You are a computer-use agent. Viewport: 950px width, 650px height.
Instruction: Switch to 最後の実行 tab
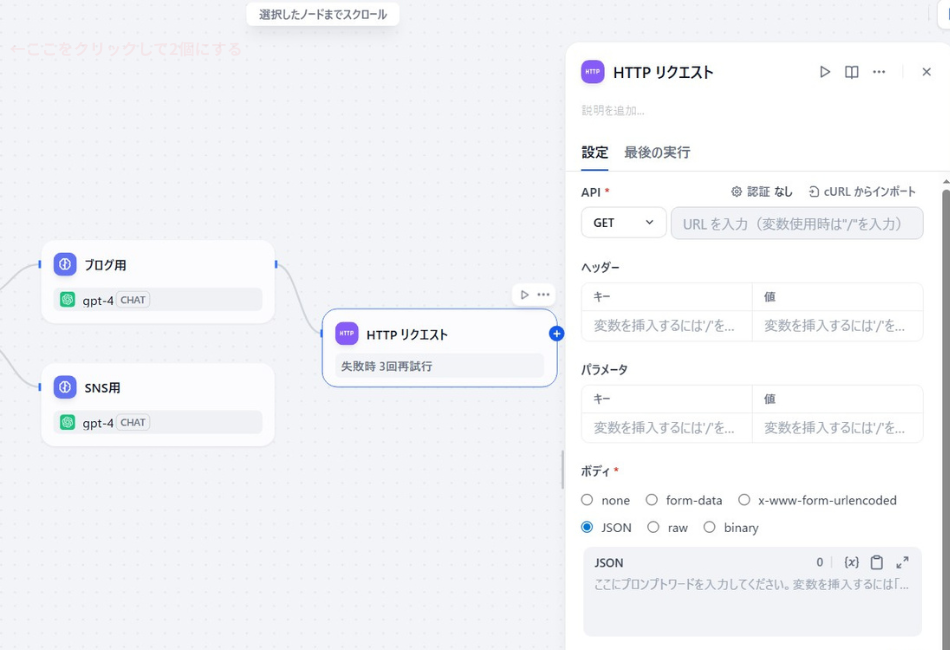pos(657,153)
